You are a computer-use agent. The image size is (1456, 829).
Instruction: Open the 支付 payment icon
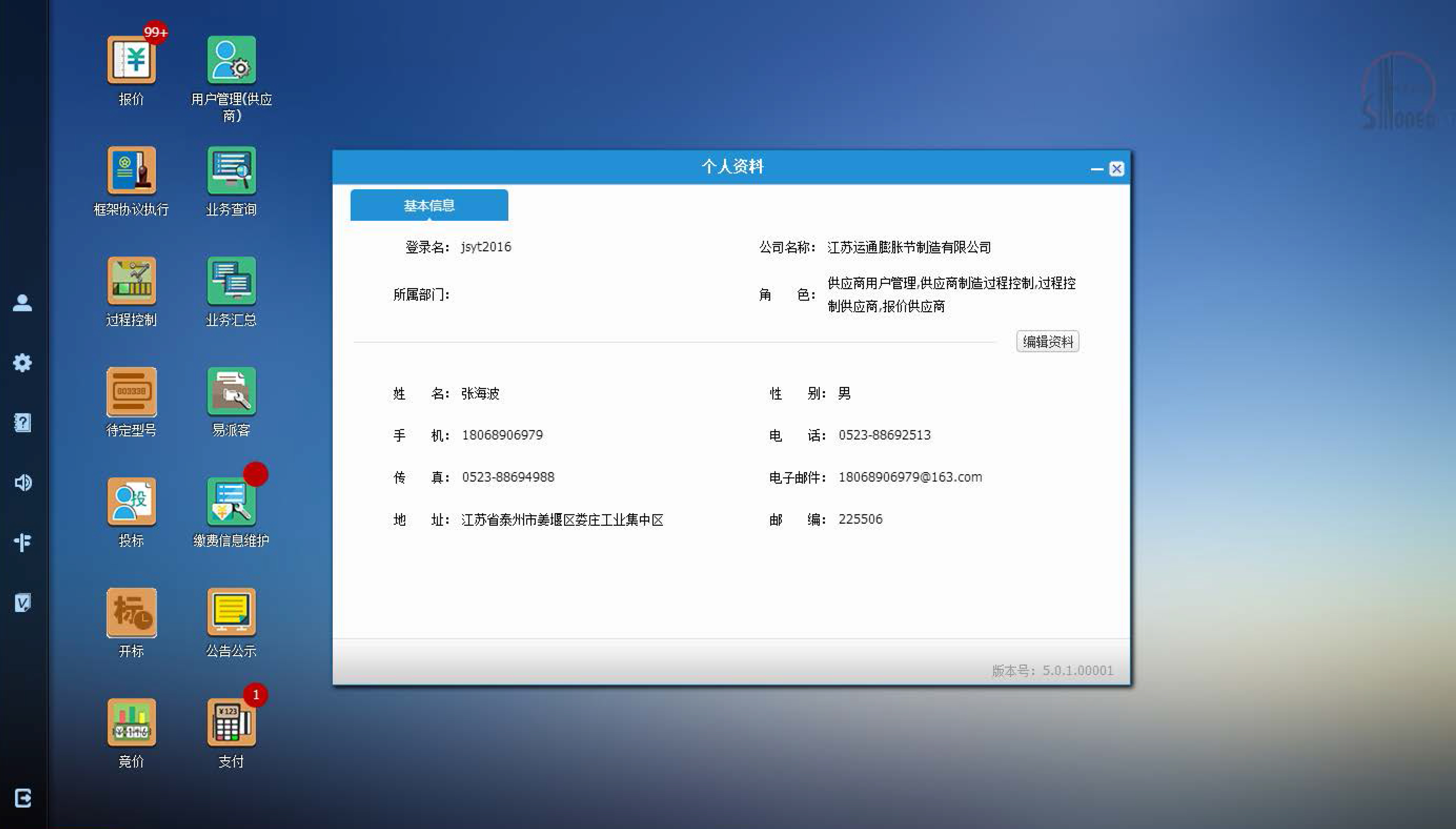click(231, 723)
